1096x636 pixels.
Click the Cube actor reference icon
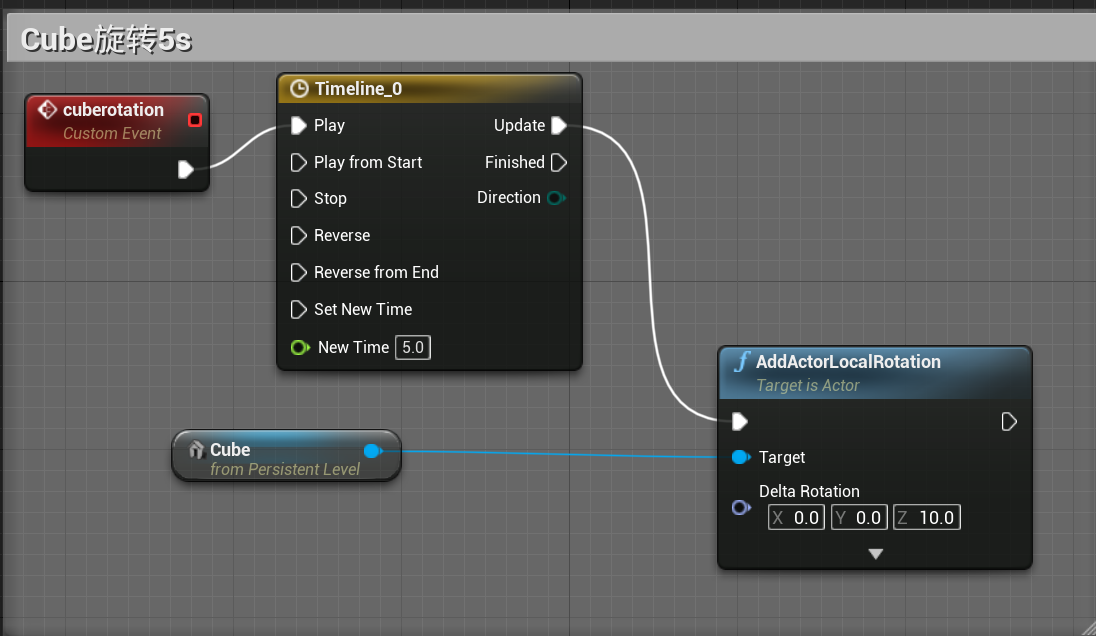point(196,449)
